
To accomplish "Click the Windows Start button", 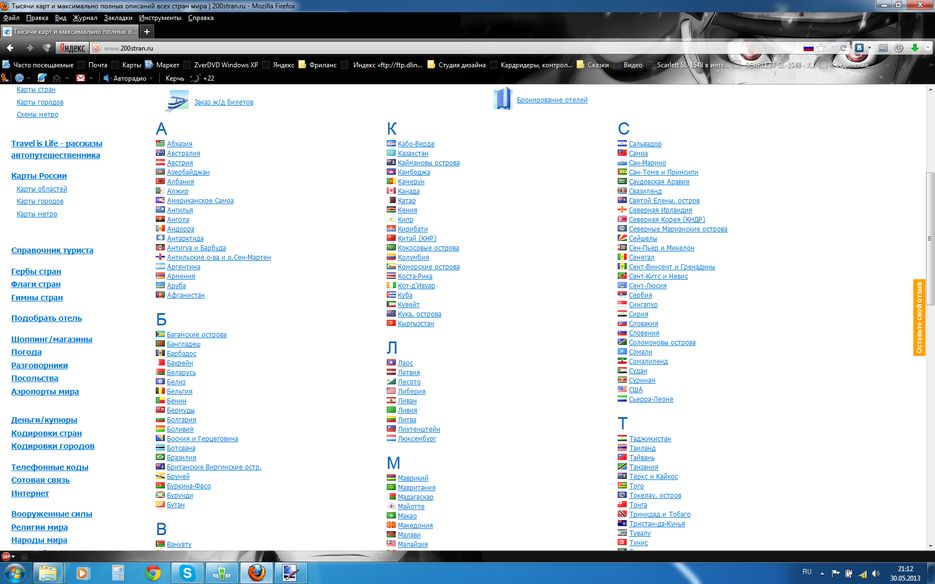I will (x=14, y=573).
